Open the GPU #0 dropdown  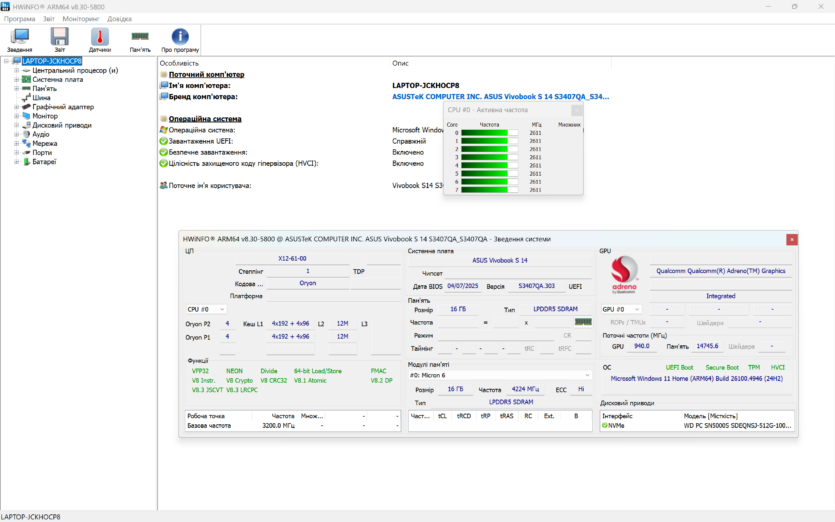621,309
